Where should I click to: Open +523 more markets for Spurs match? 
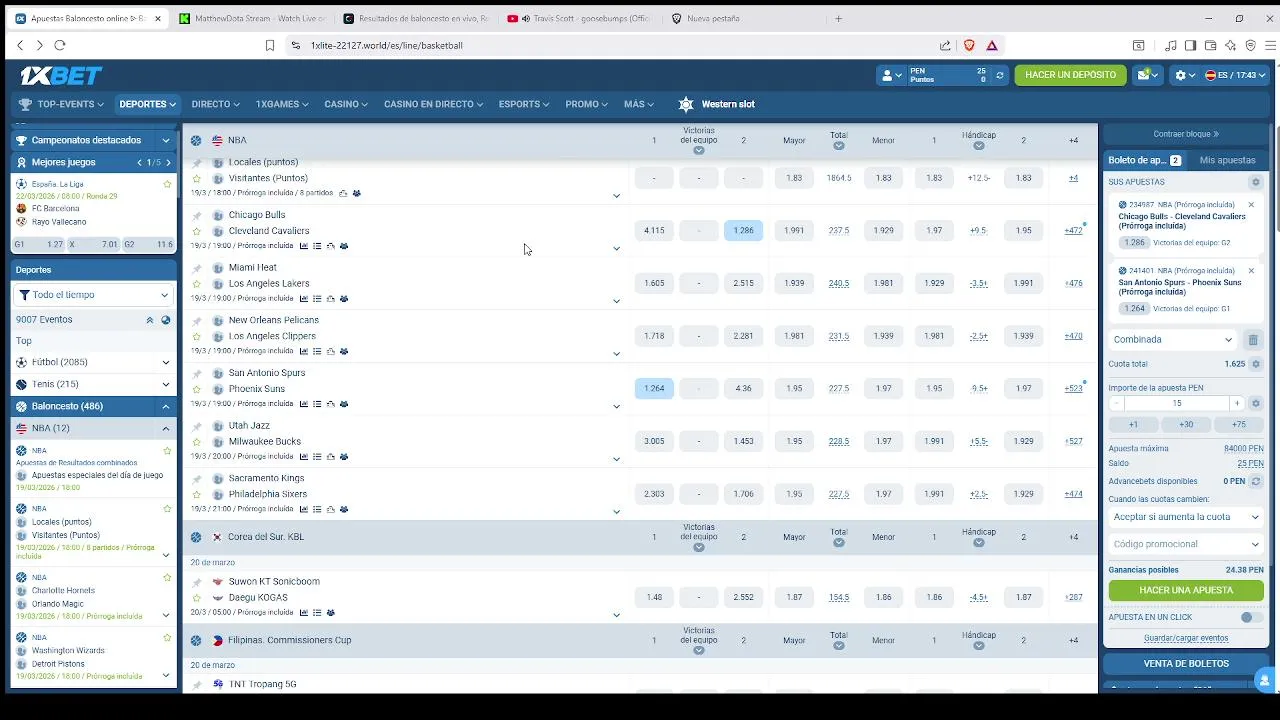pyautogui.click(x=1073, y=389)
